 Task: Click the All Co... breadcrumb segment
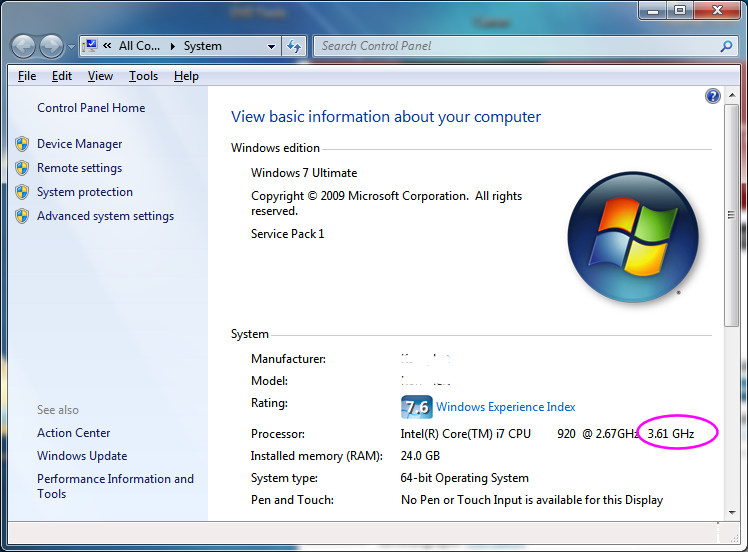click(x=139, y=46)
